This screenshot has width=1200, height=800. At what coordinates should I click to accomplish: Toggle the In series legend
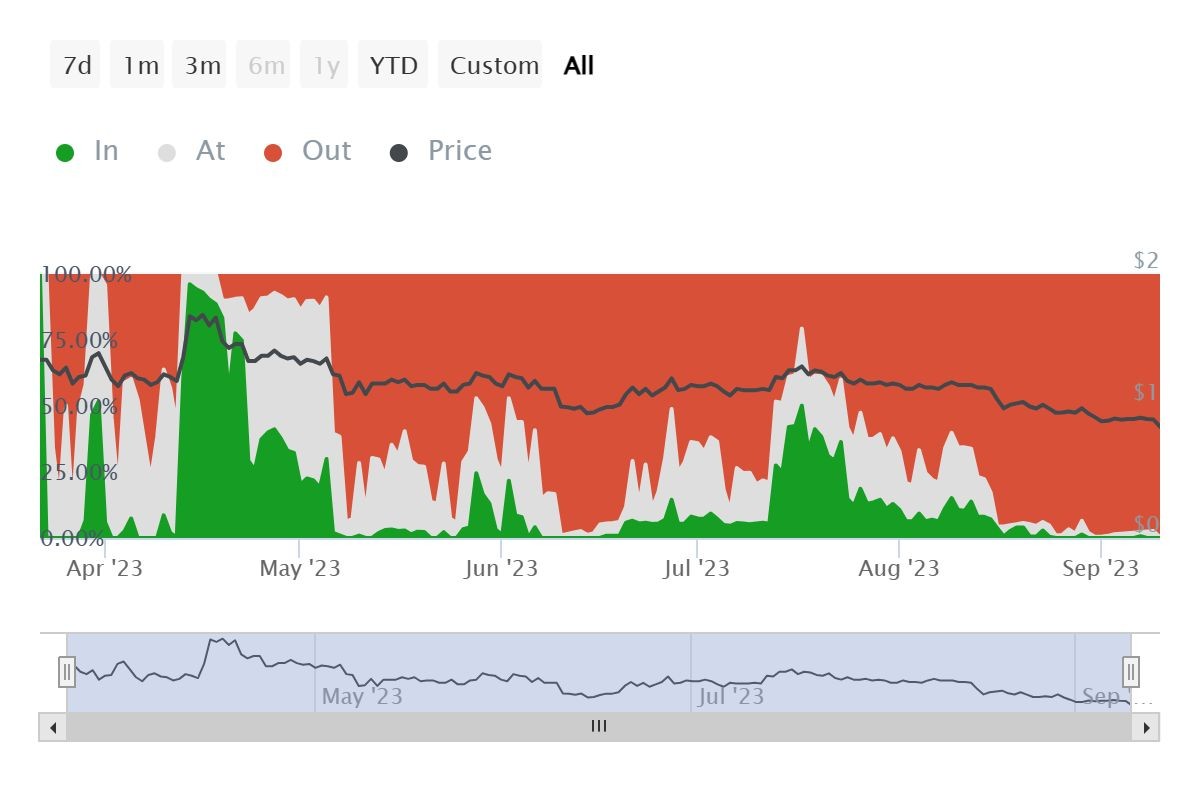(88, 151)
